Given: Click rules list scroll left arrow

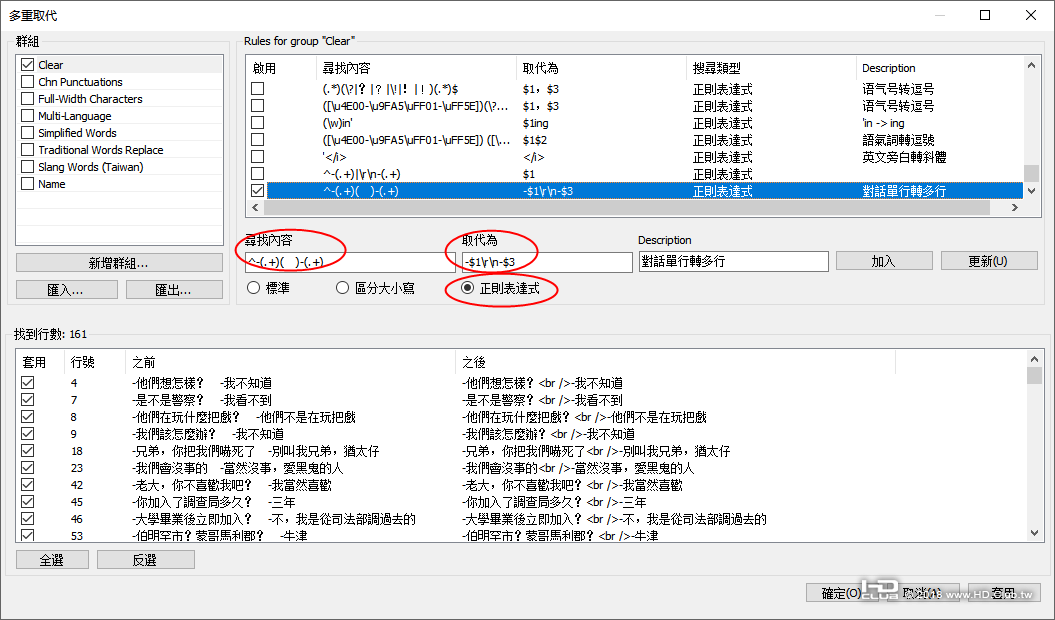Looking at the screenshot, I should coord(255,208).
